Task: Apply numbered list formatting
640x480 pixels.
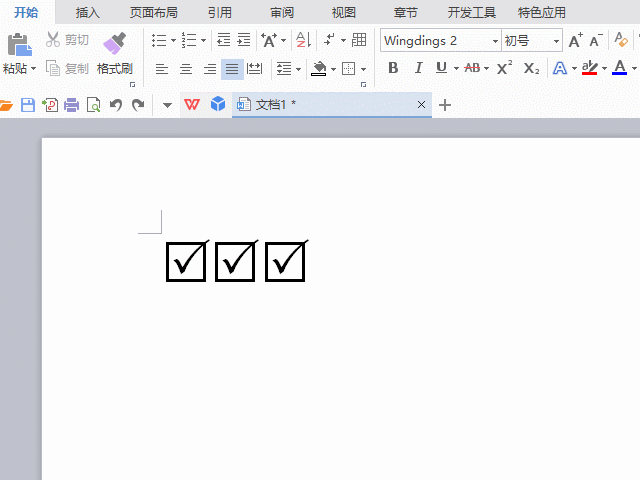Action: click(x=189, y=40)
